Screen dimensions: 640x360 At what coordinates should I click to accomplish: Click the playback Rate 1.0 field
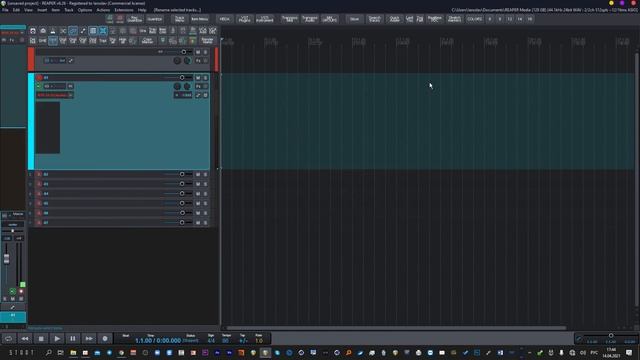tap(259, 340)
